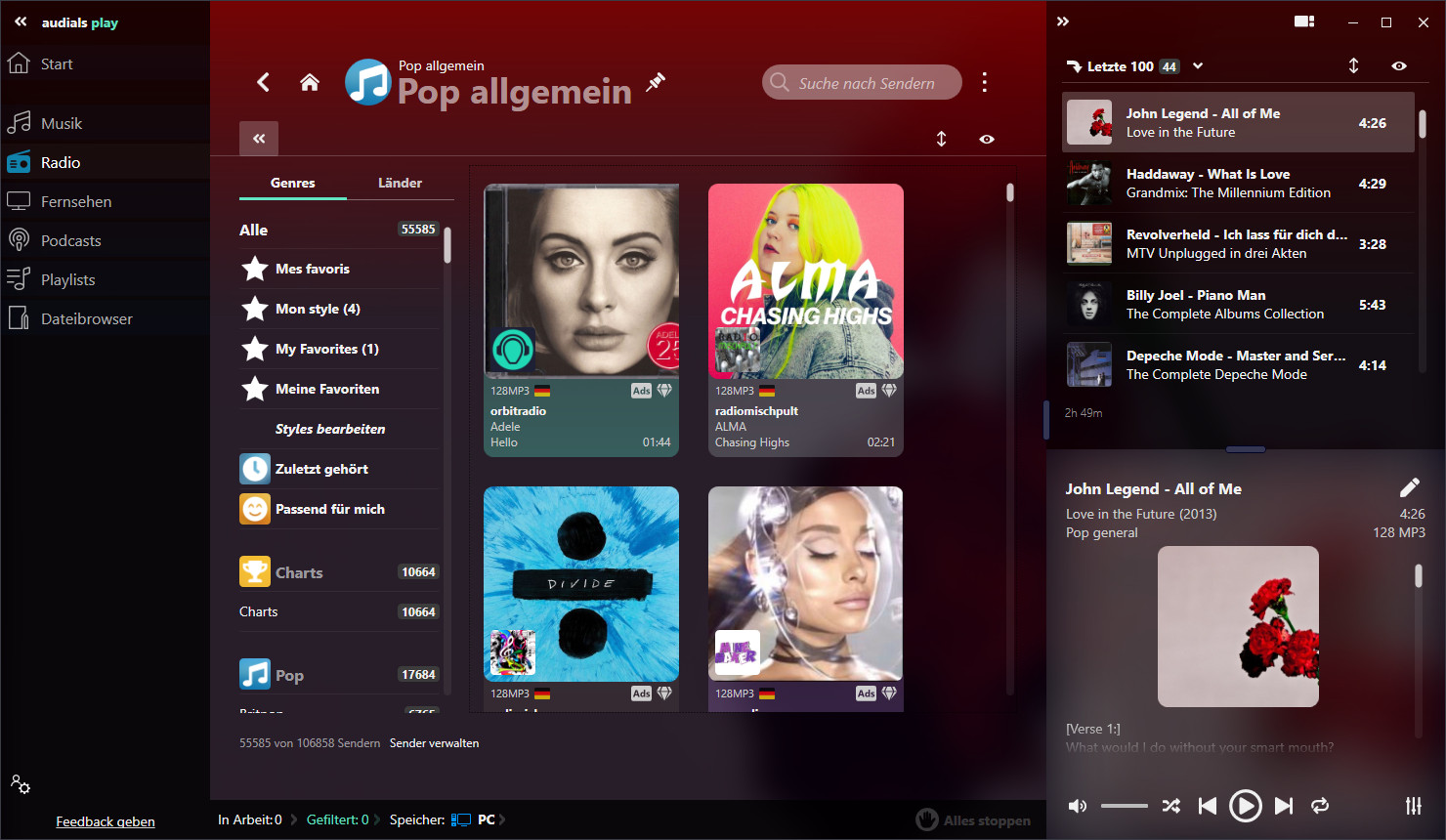Skip to previous track
Image resolution: width=1446 pixels, height=840 pixels.
1208,806
